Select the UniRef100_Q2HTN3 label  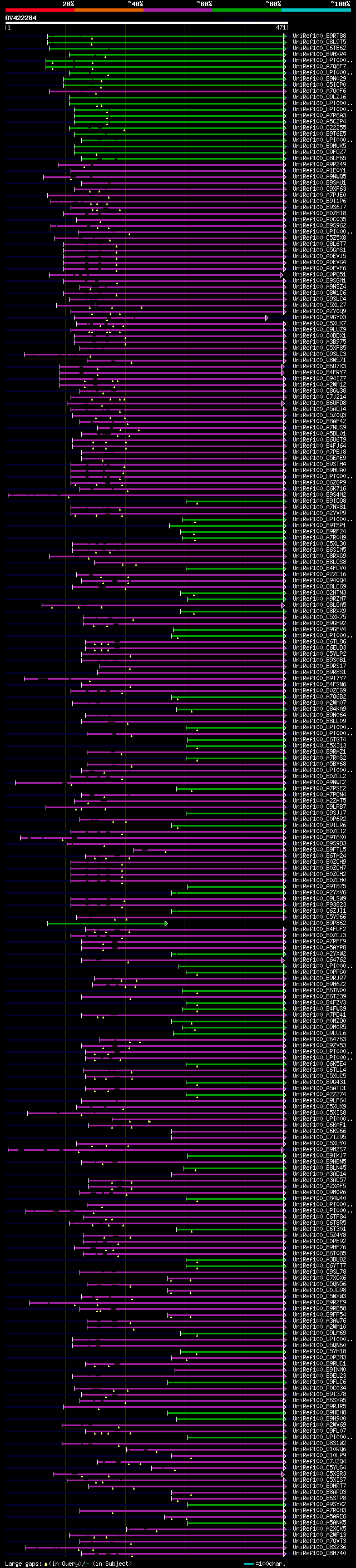click(x=319, y=592)
